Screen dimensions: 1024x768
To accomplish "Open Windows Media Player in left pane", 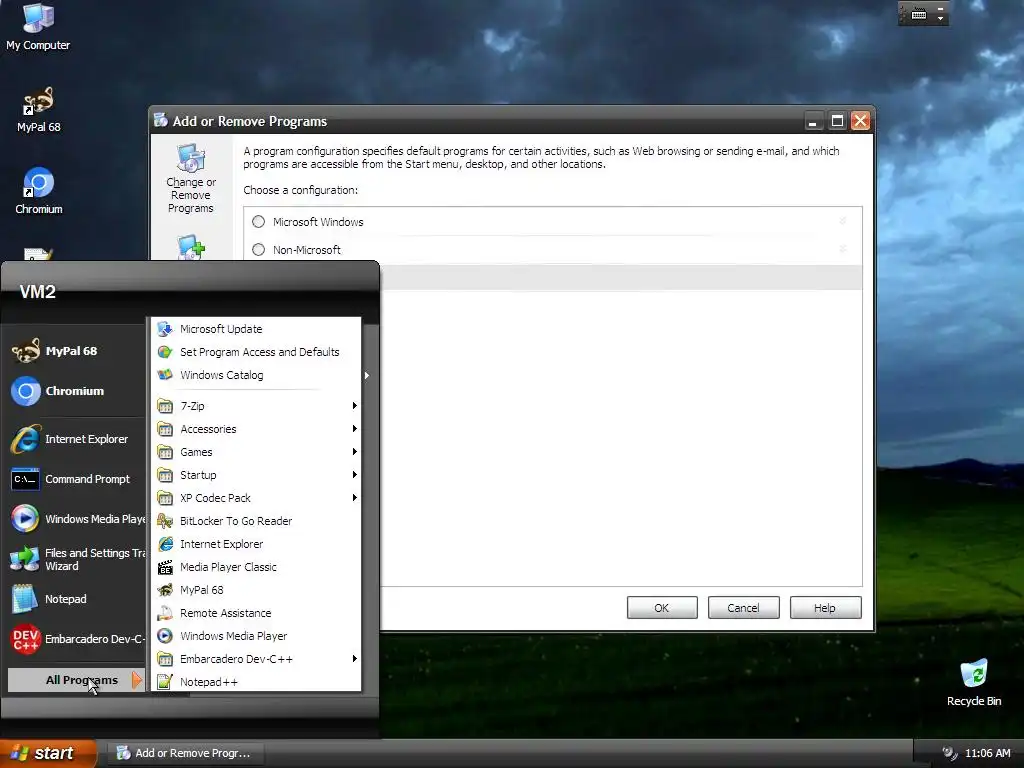I will (x=78, y=519).
